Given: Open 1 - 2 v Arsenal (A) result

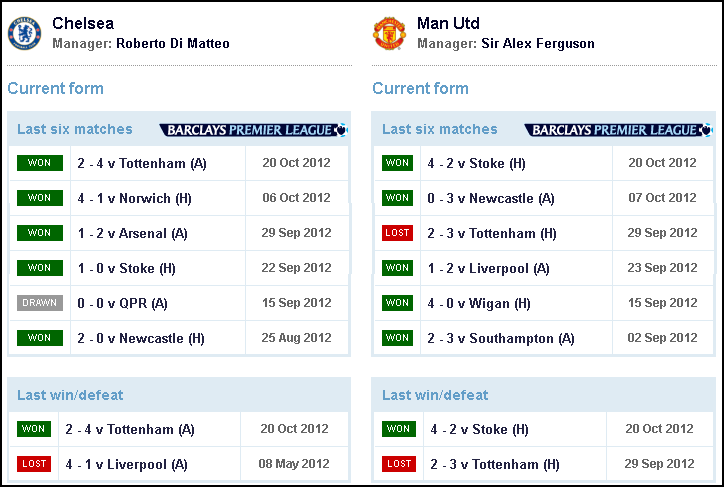Looking at the screenshot, I should (x=132, y=234).
